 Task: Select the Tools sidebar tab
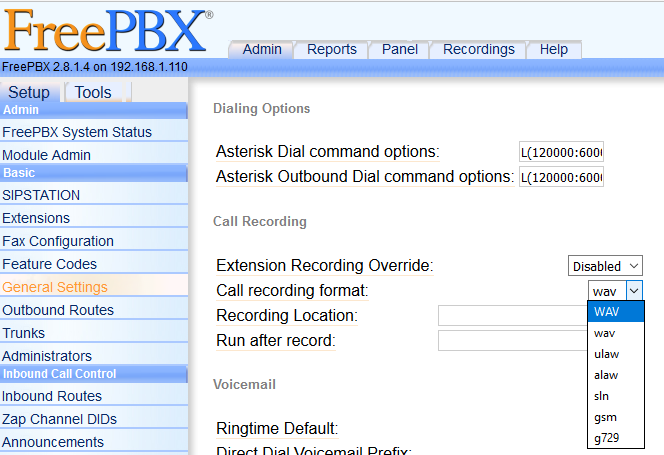(x=93, y=92)
